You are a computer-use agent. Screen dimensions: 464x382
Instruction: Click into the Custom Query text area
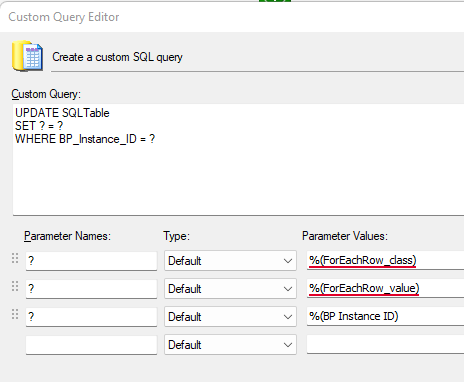coord(238,159)
